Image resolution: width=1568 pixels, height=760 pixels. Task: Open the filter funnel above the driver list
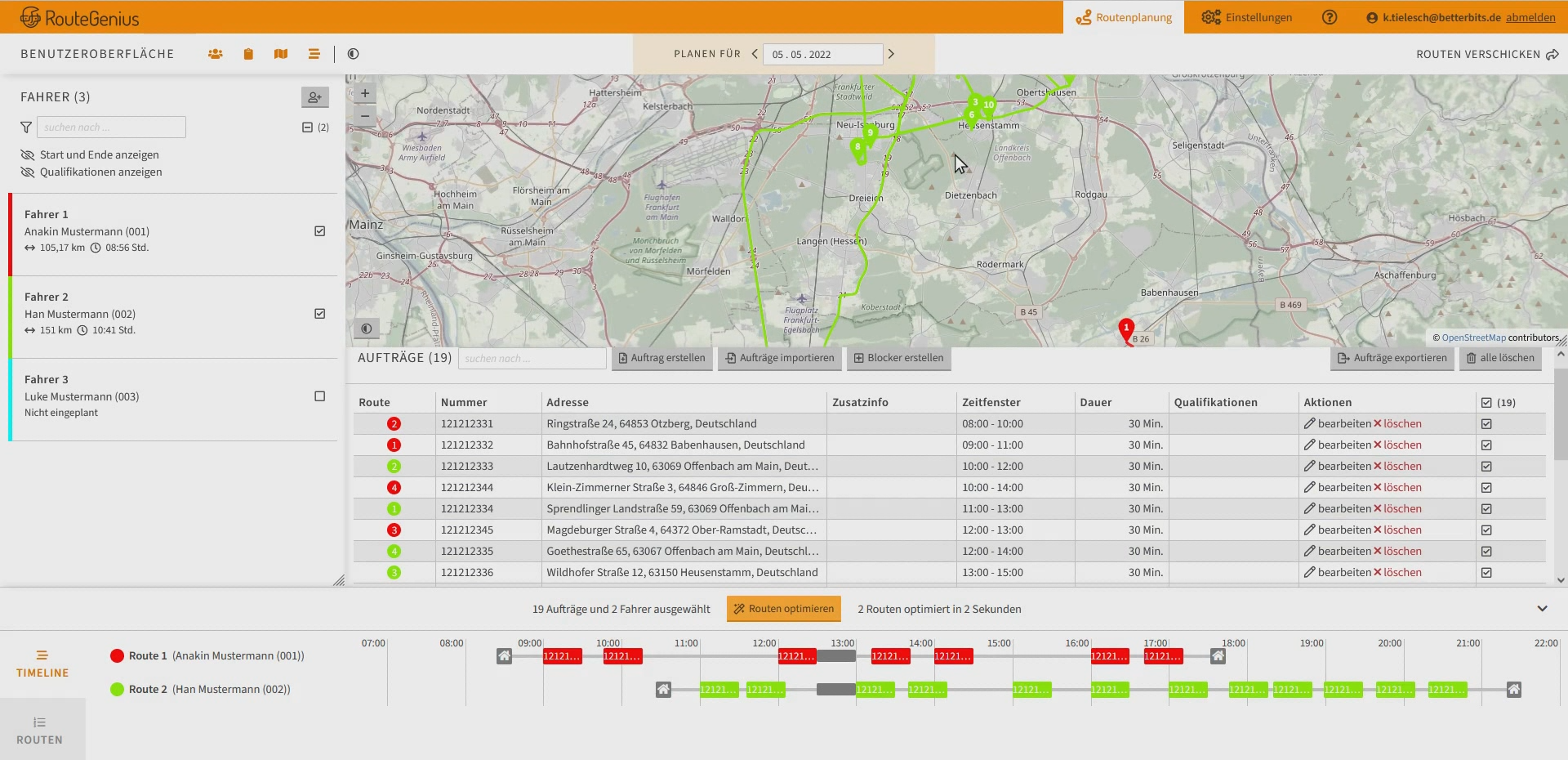tap(25, 127)
